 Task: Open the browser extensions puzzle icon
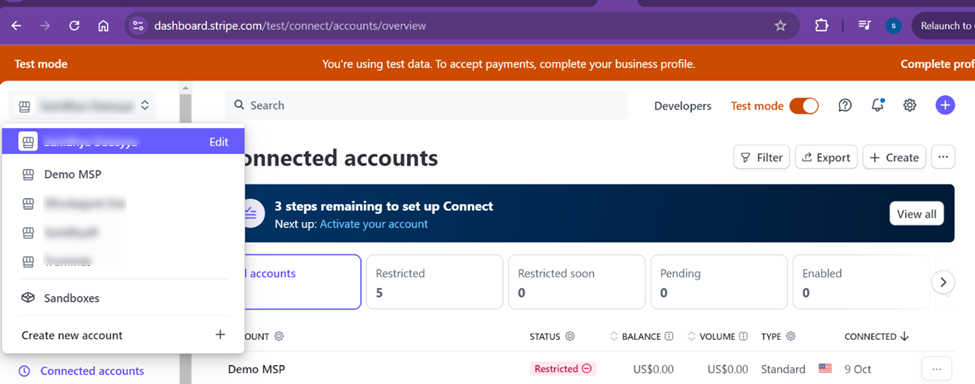821,26
